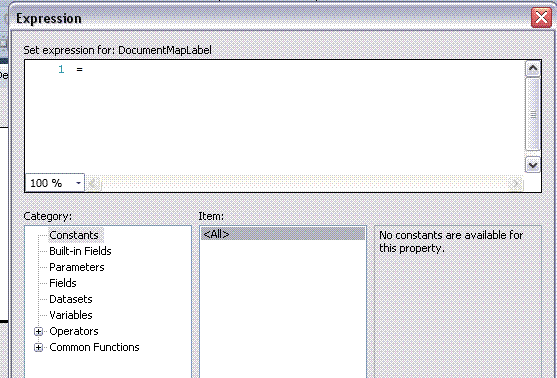Open the 100 % zoom dropdown

pos(79,183)
